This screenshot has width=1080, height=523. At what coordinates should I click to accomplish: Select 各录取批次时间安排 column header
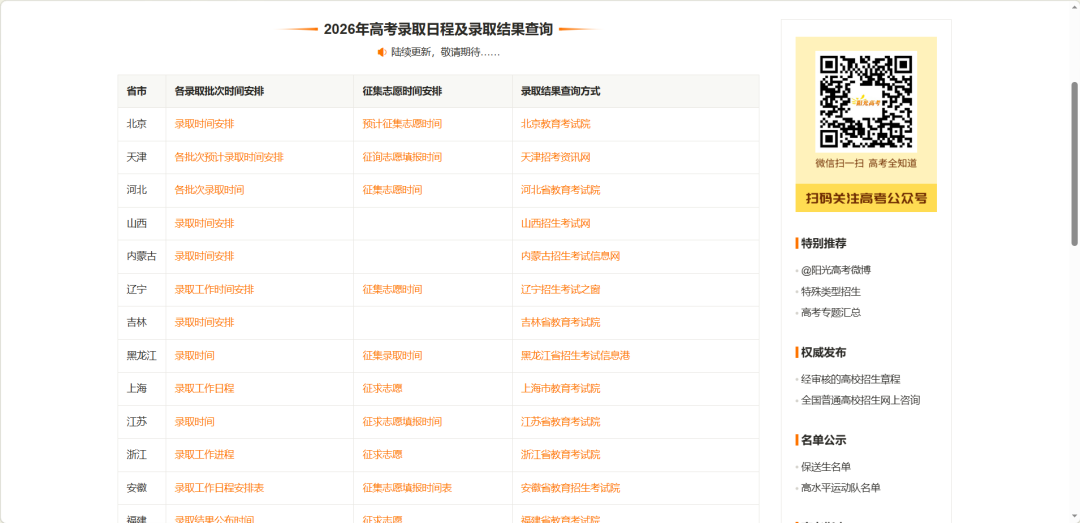click(220, 91)
